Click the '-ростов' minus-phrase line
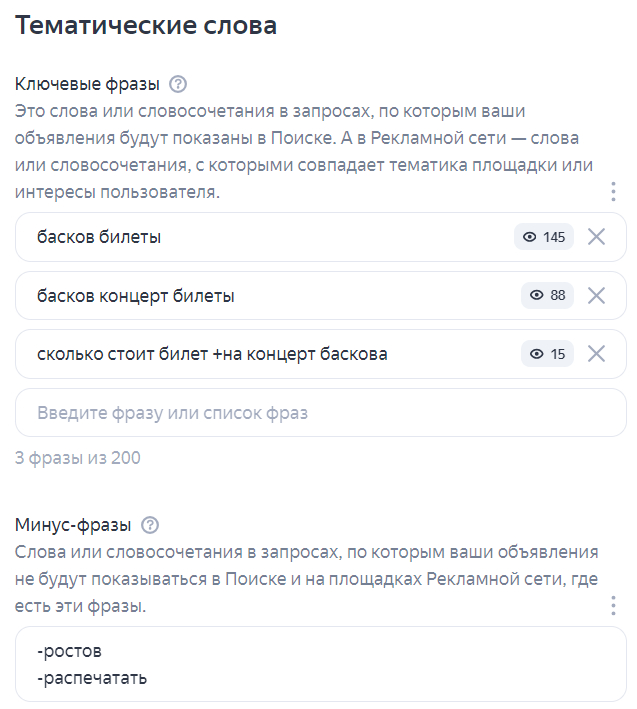This screenshot has width=637, height=709. coord(69,653)
